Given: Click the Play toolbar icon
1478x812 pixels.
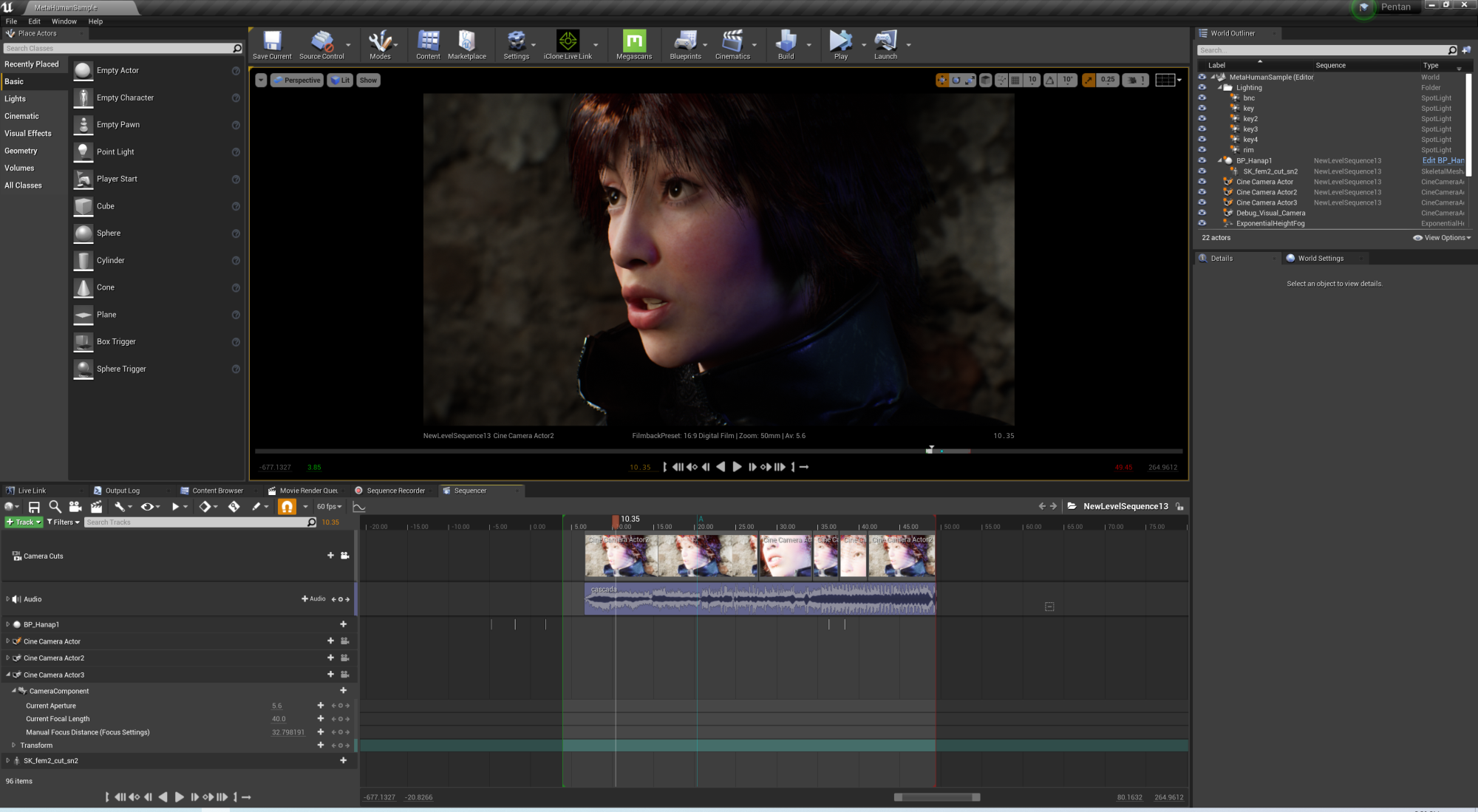Looking at the screenshot, I should (x=840, y=44).
